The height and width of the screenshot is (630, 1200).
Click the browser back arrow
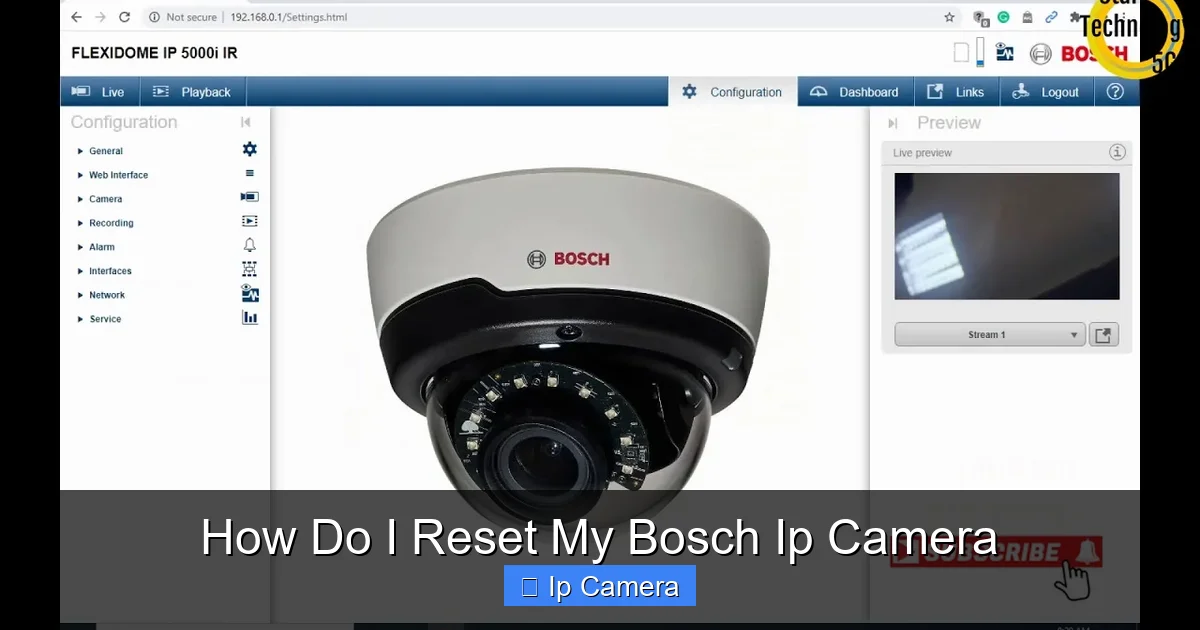pos(76,17)
